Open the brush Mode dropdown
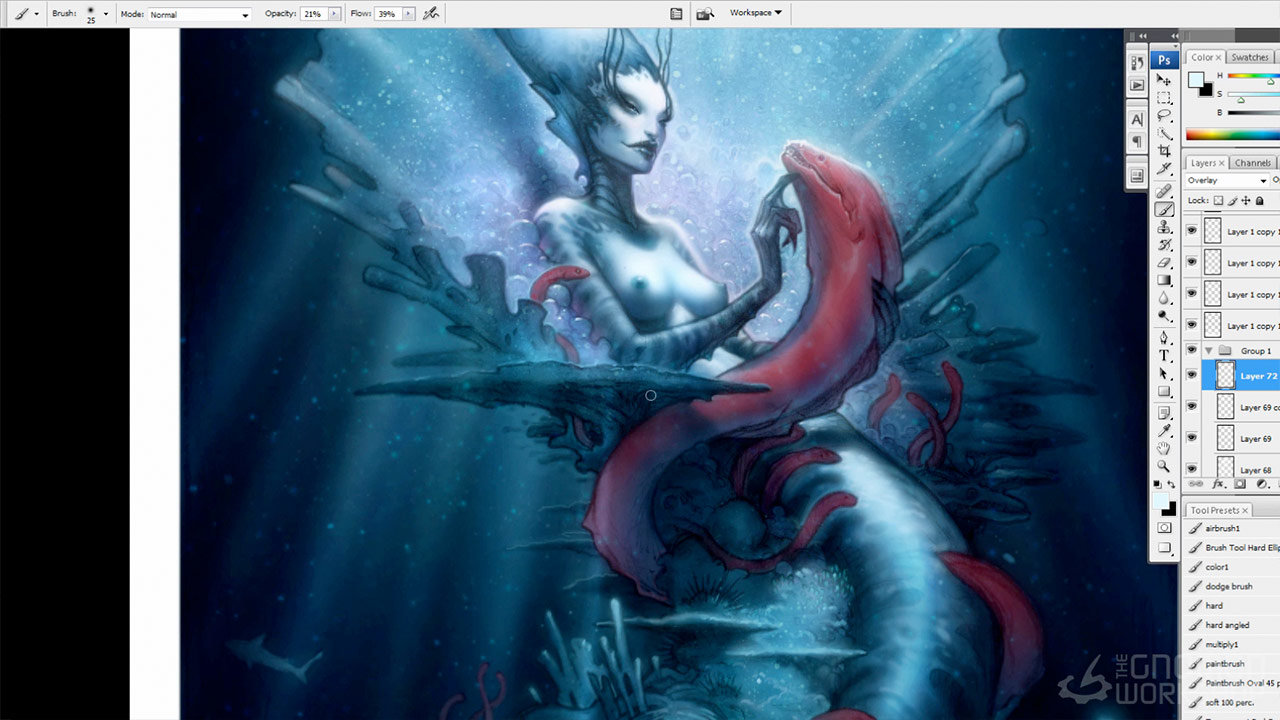 tap(200, 15)
